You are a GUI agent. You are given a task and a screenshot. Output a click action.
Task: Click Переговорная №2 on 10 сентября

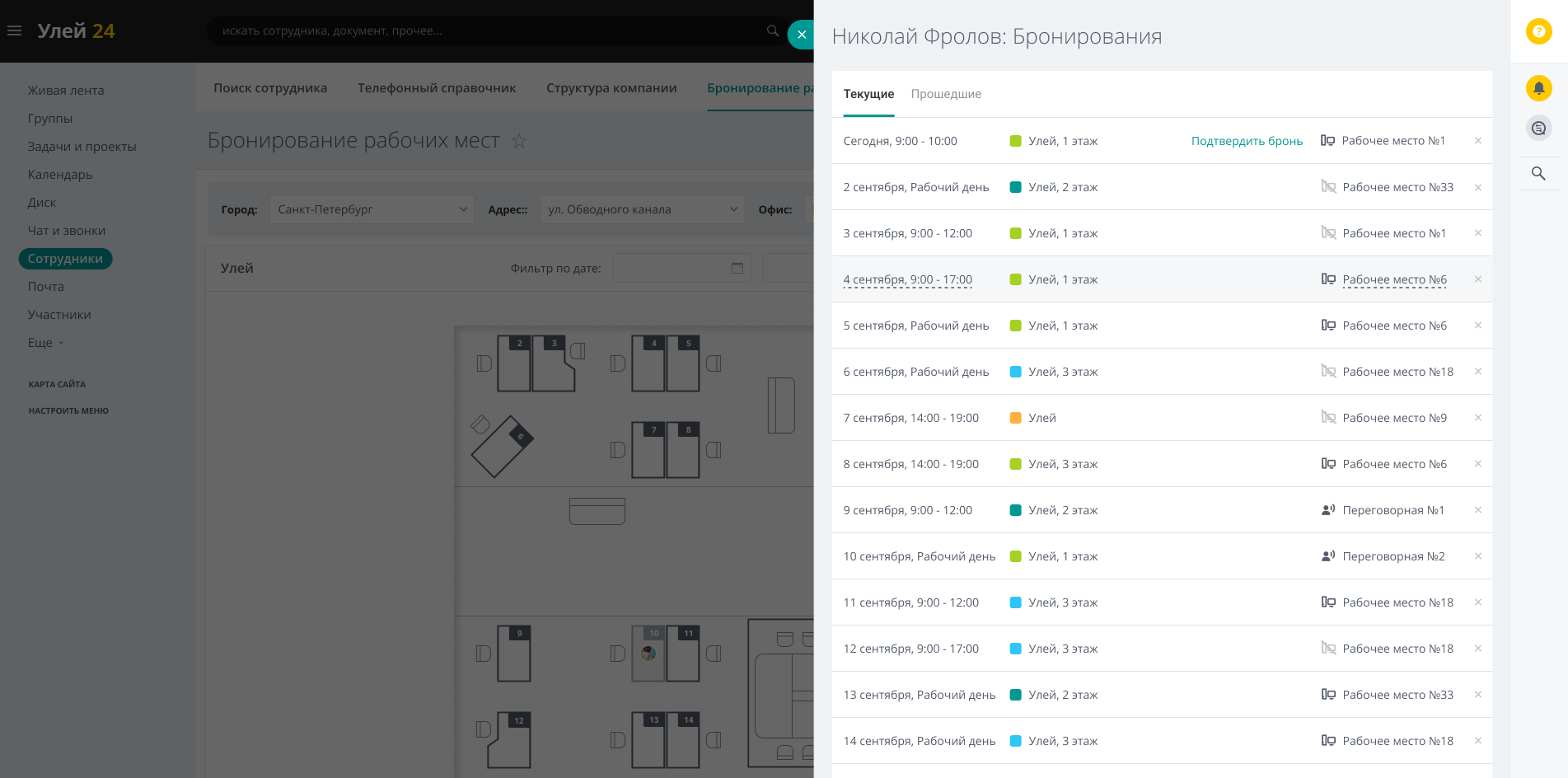[1393, 556]
